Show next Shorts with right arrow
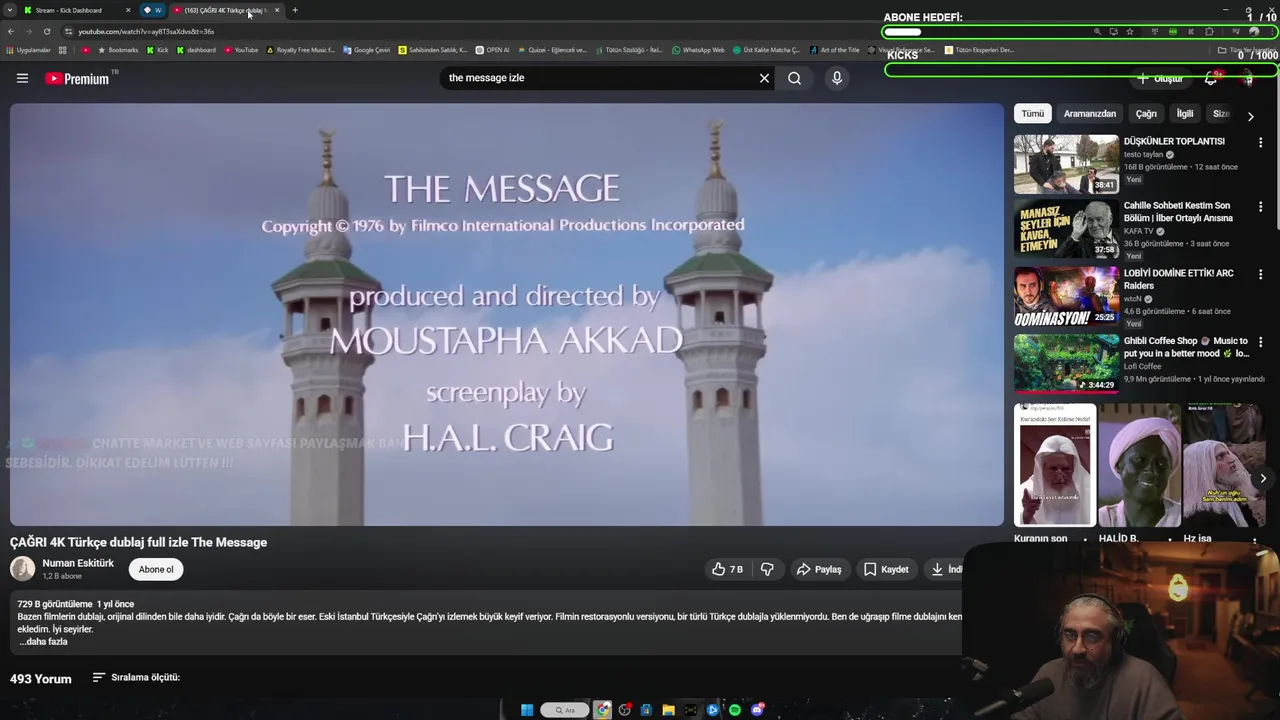Screen dimensions: 1280x720 [x=1263, y=478]
